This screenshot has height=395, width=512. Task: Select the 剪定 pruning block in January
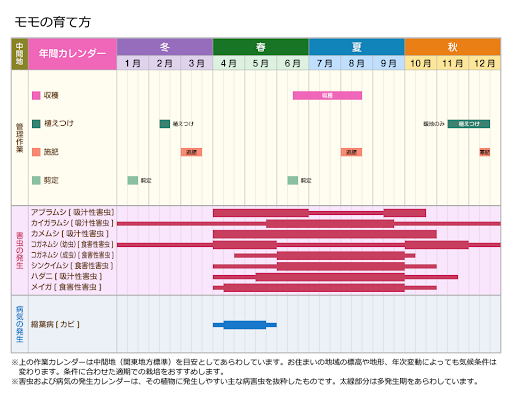133,180
